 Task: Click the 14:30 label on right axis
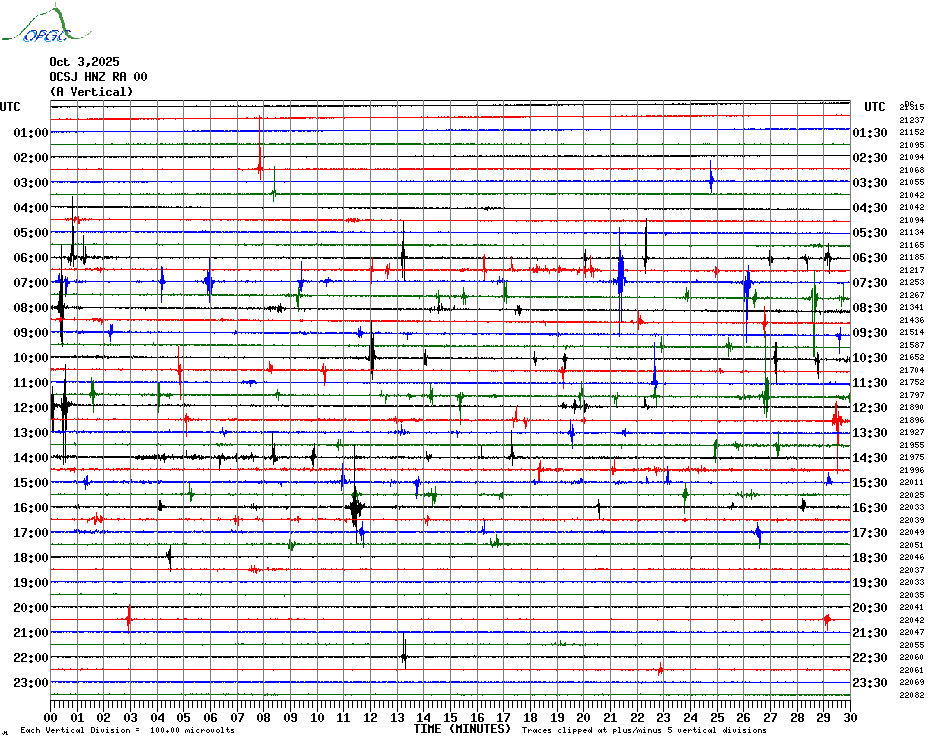tap(870, 458)
